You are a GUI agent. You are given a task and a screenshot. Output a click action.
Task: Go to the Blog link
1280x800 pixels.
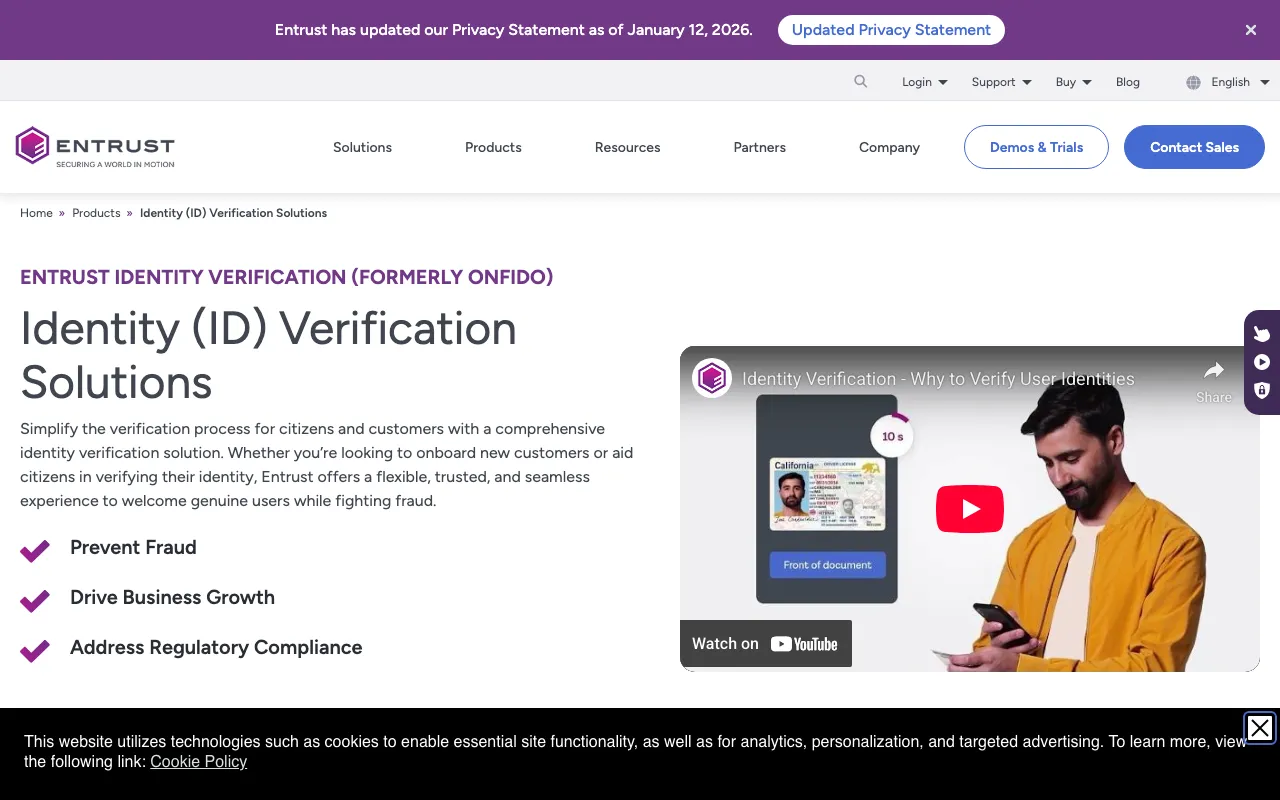click(x=1127, y=82)
